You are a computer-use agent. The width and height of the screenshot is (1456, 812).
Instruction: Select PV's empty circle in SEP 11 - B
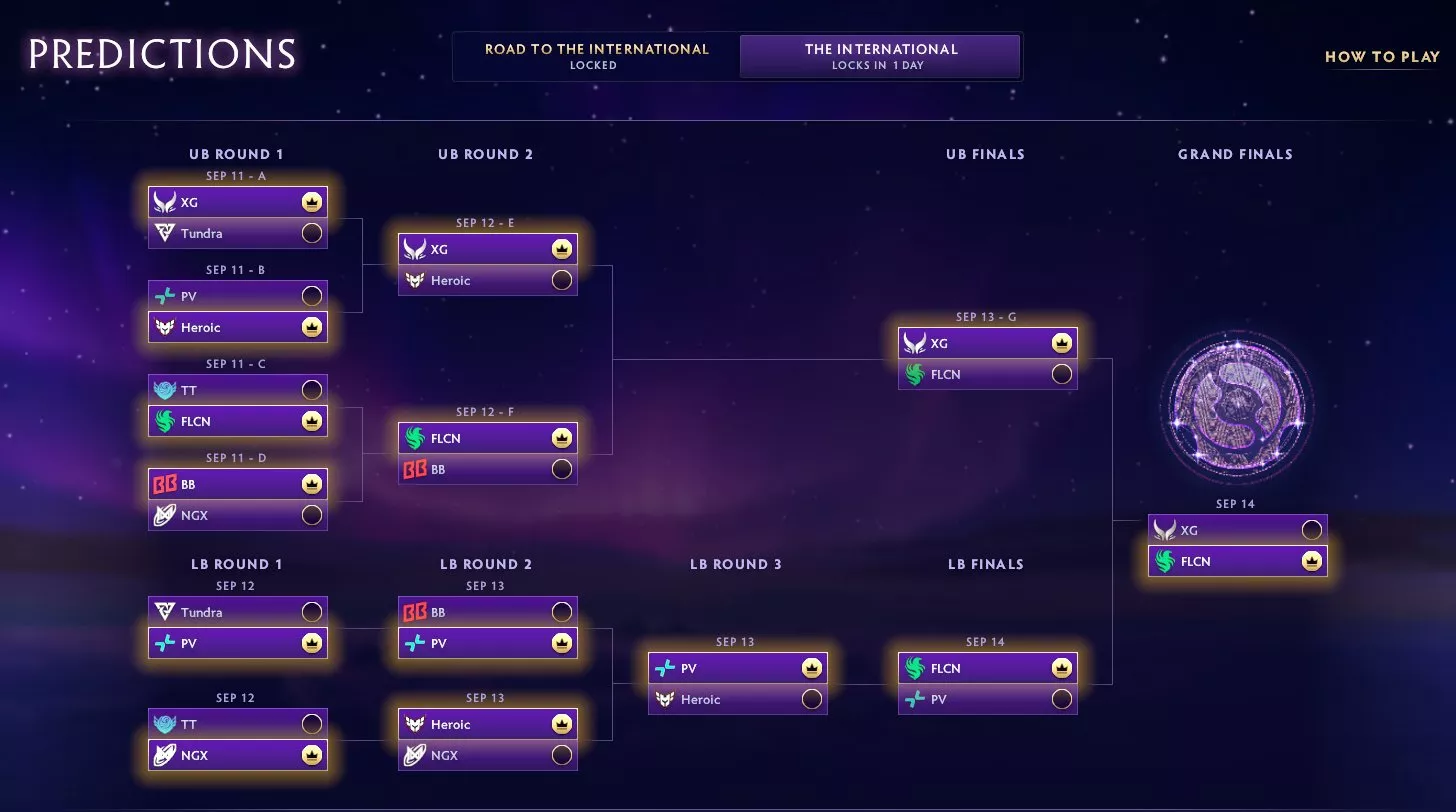point(312,296)
